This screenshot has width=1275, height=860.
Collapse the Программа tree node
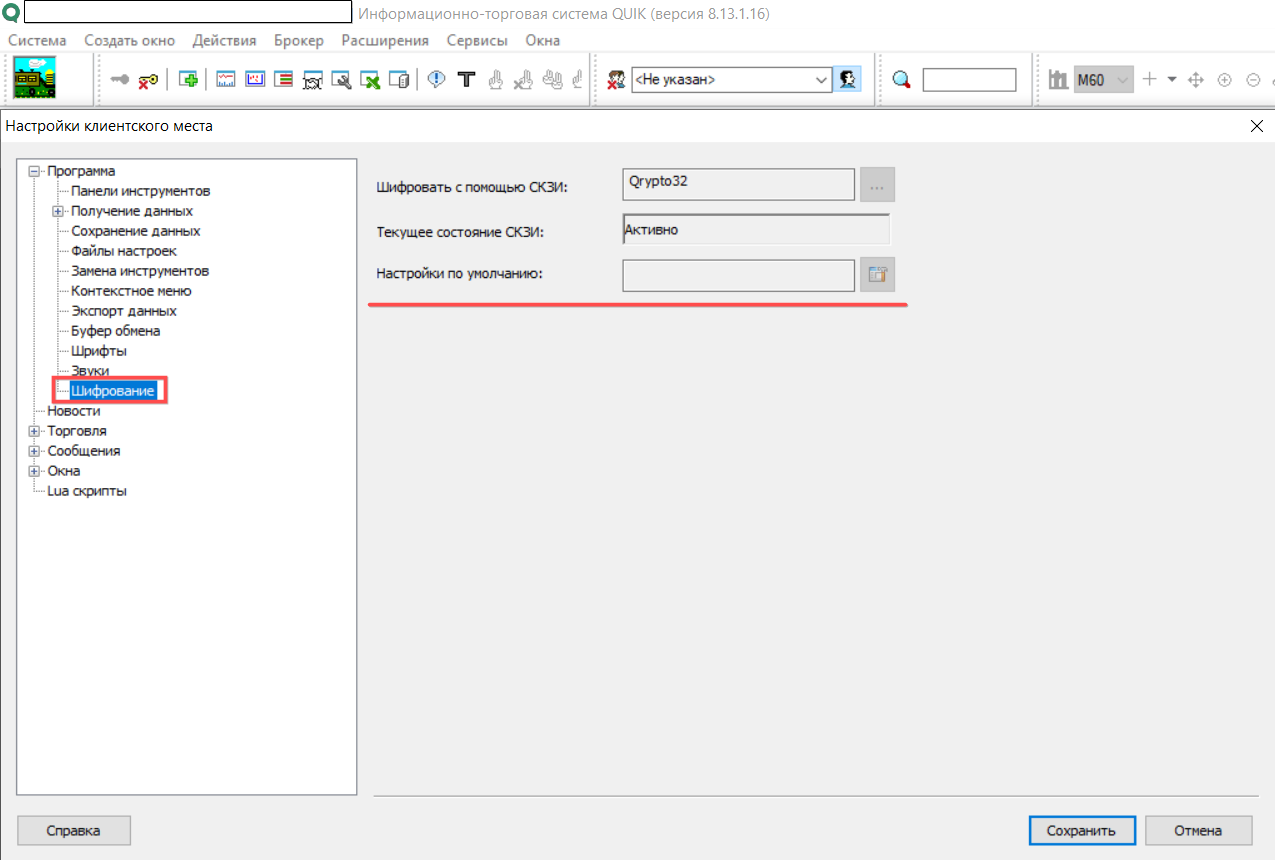[34, 171]
